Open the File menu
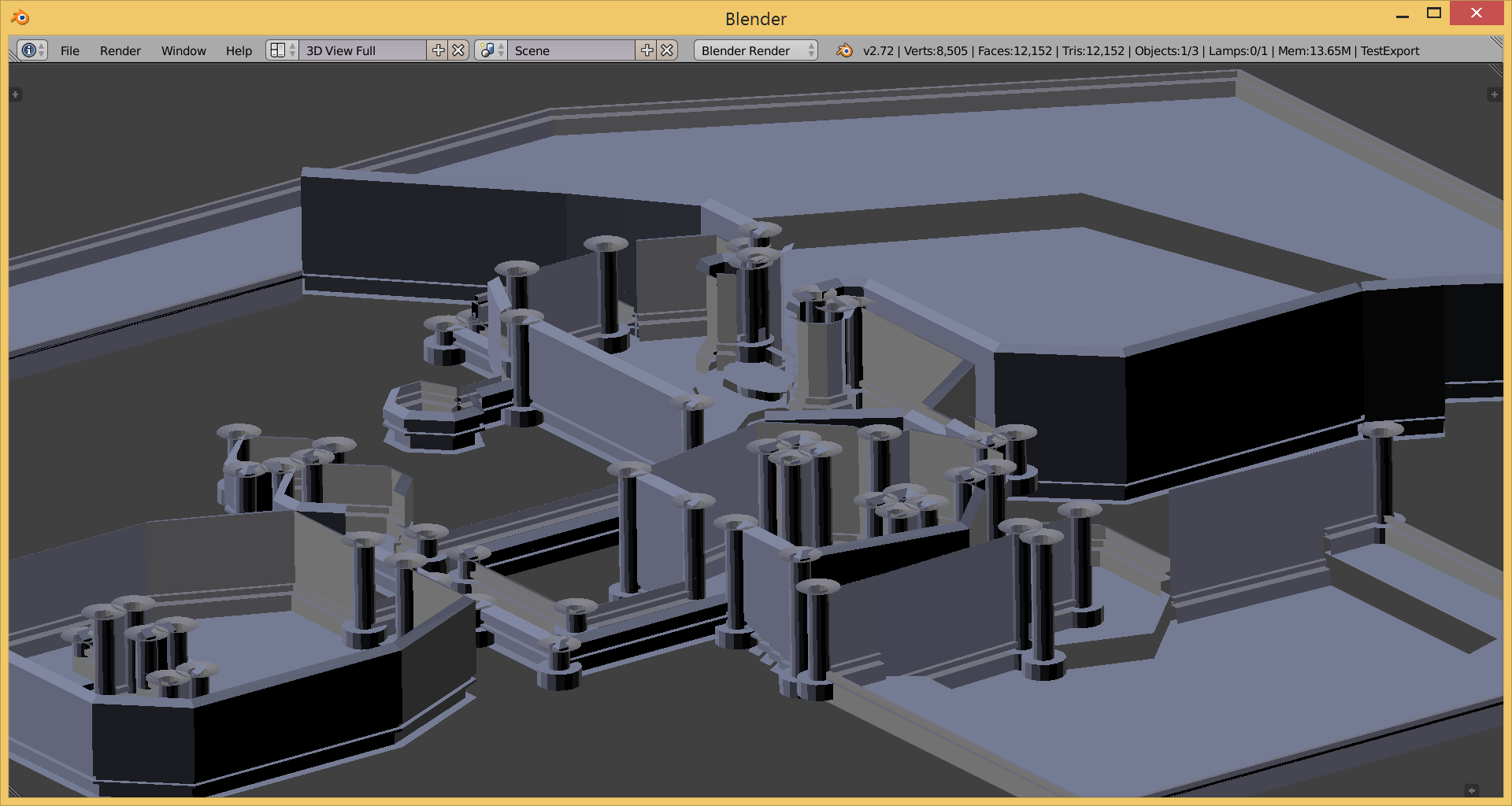 coord(70,50)
